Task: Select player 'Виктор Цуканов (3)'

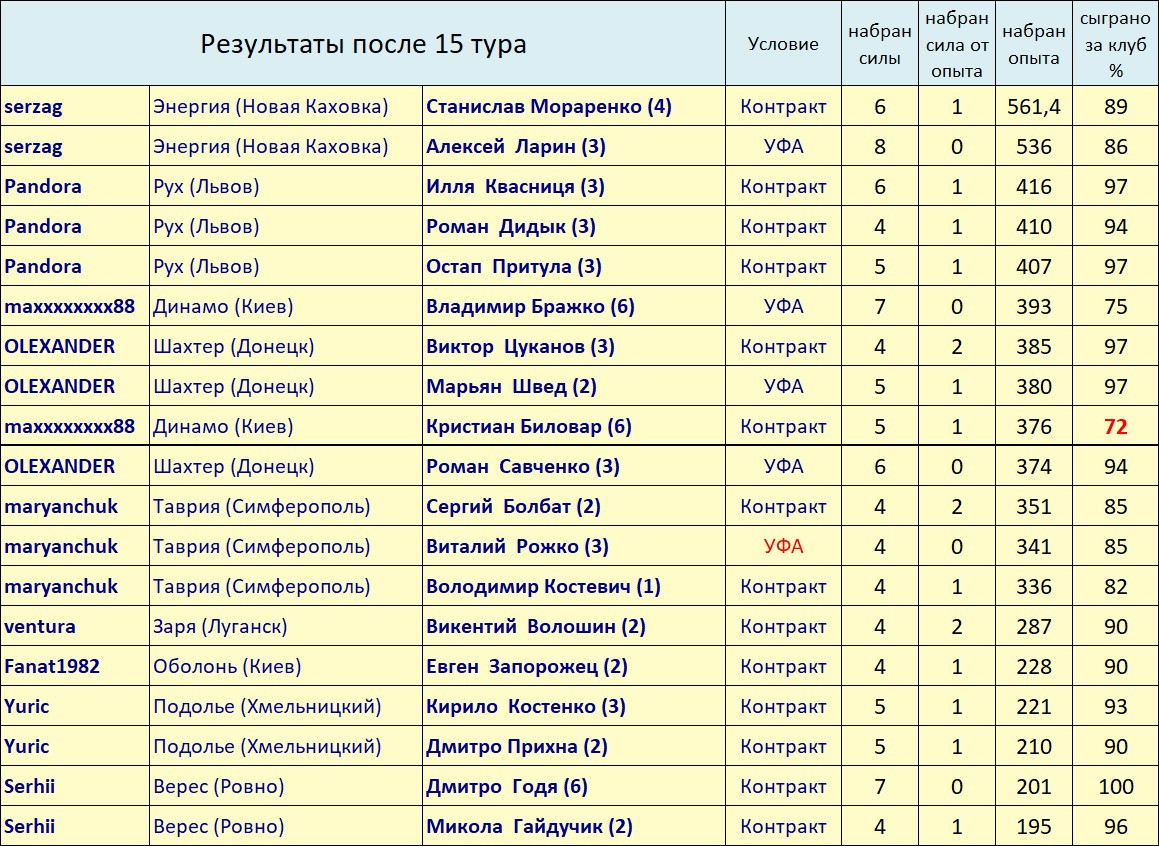Action: (x=520, y=346)
